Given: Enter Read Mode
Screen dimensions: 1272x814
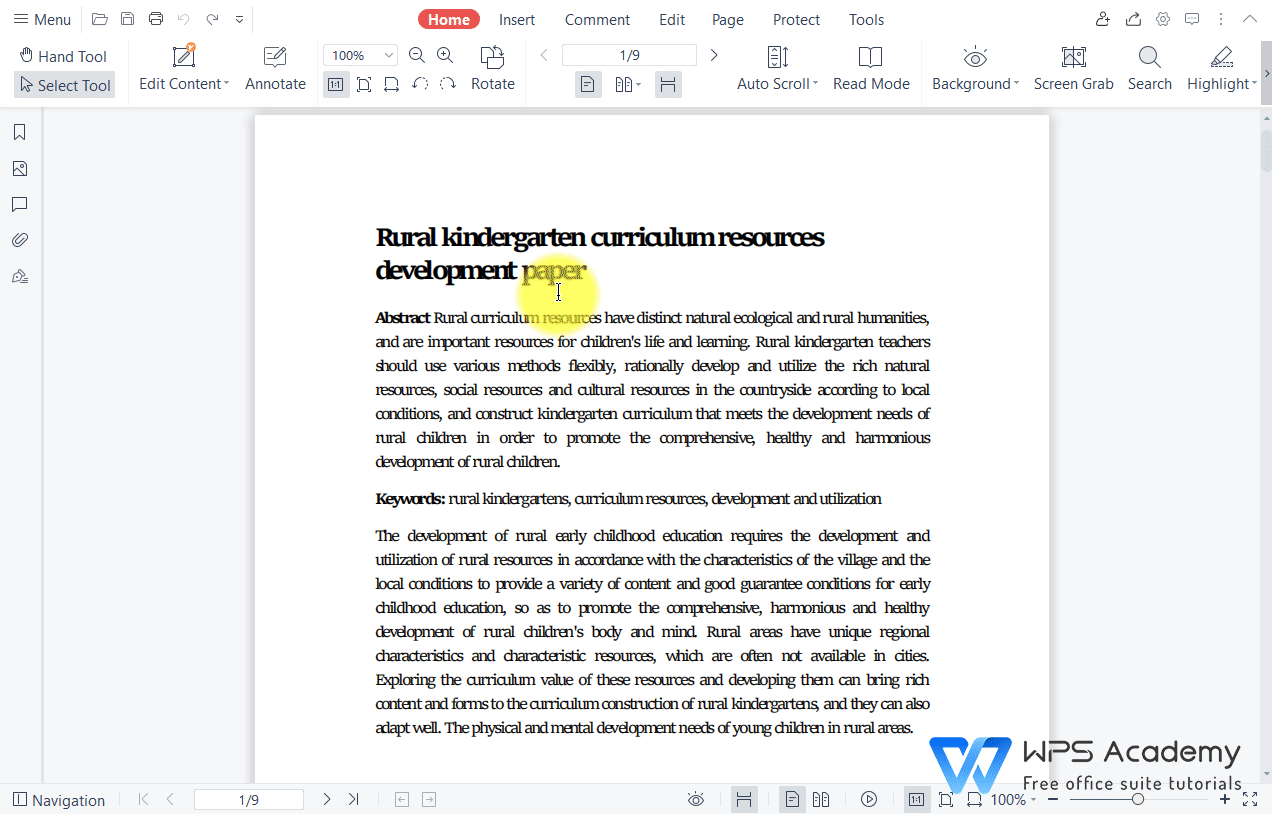Looking at the screenshot, I should click(x=871, y=67).
